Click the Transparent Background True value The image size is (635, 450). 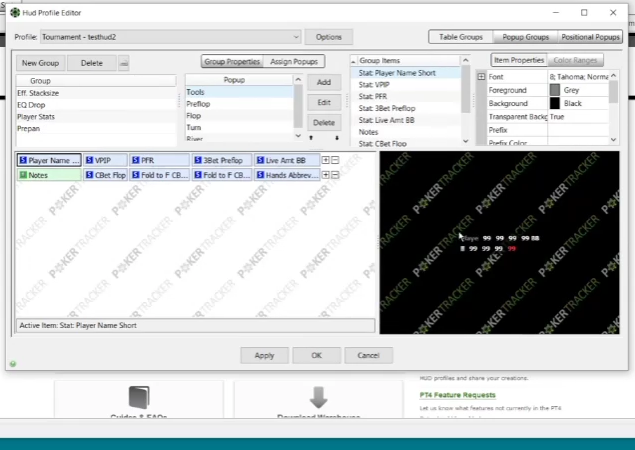click(x=578, y=117)
